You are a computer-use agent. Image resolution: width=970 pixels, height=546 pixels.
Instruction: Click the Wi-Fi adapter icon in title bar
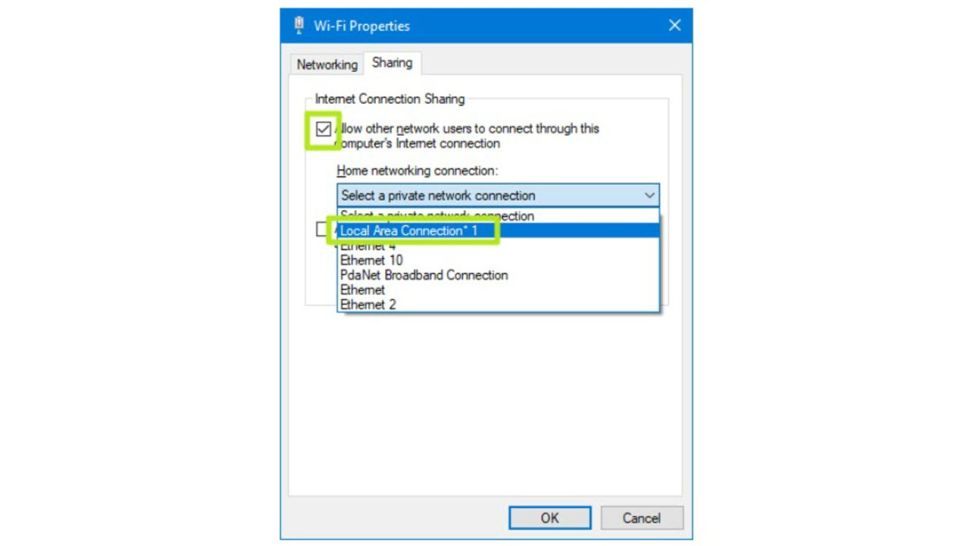(298, 25)
